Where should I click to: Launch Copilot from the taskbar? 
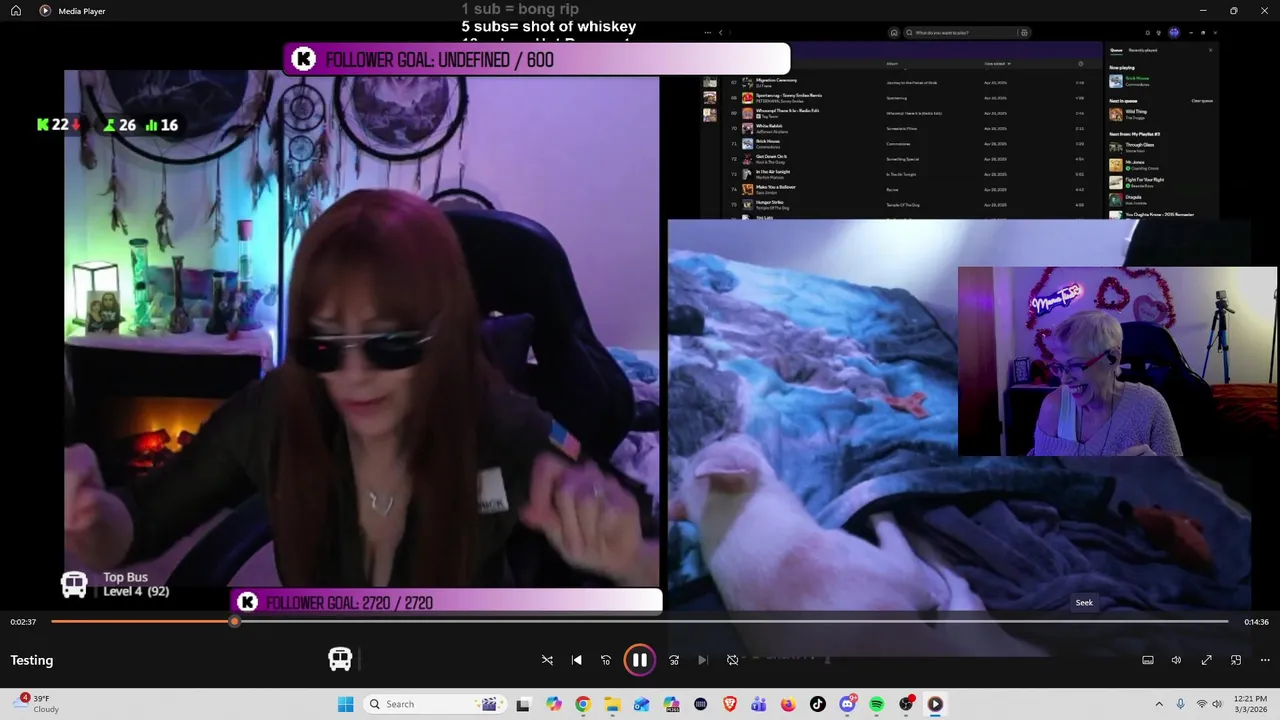point(554,704)
